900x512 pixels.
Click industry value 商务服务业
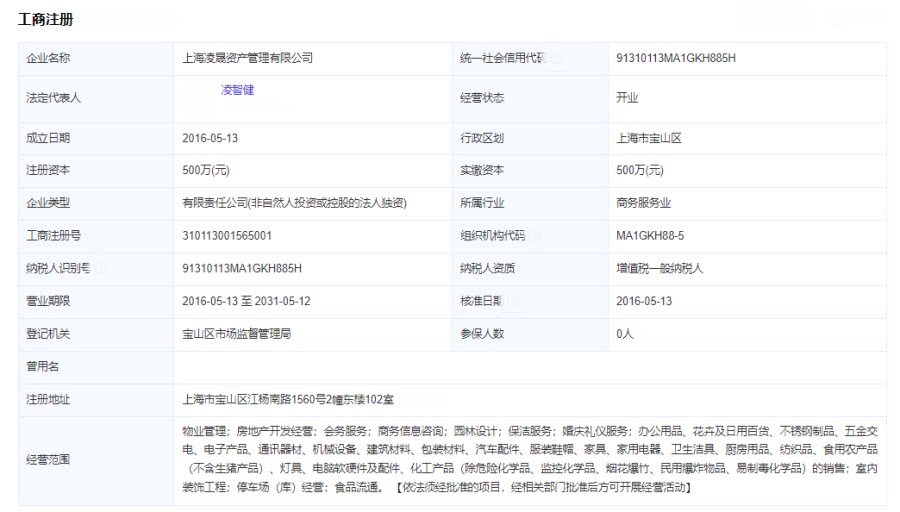[x=643, y=203]
